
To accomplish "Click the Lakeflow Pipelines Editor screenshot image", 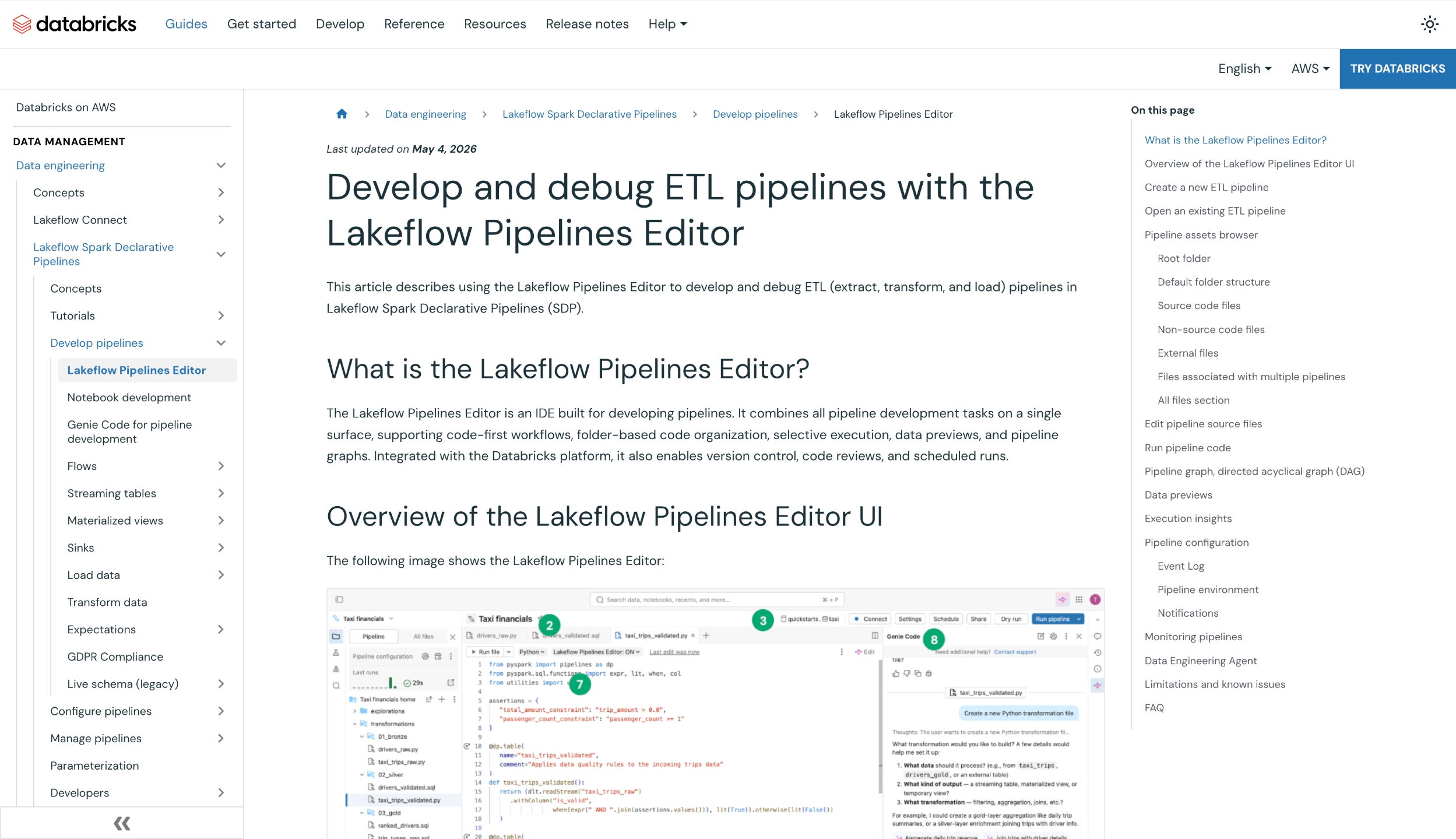I will click(715, 713).
